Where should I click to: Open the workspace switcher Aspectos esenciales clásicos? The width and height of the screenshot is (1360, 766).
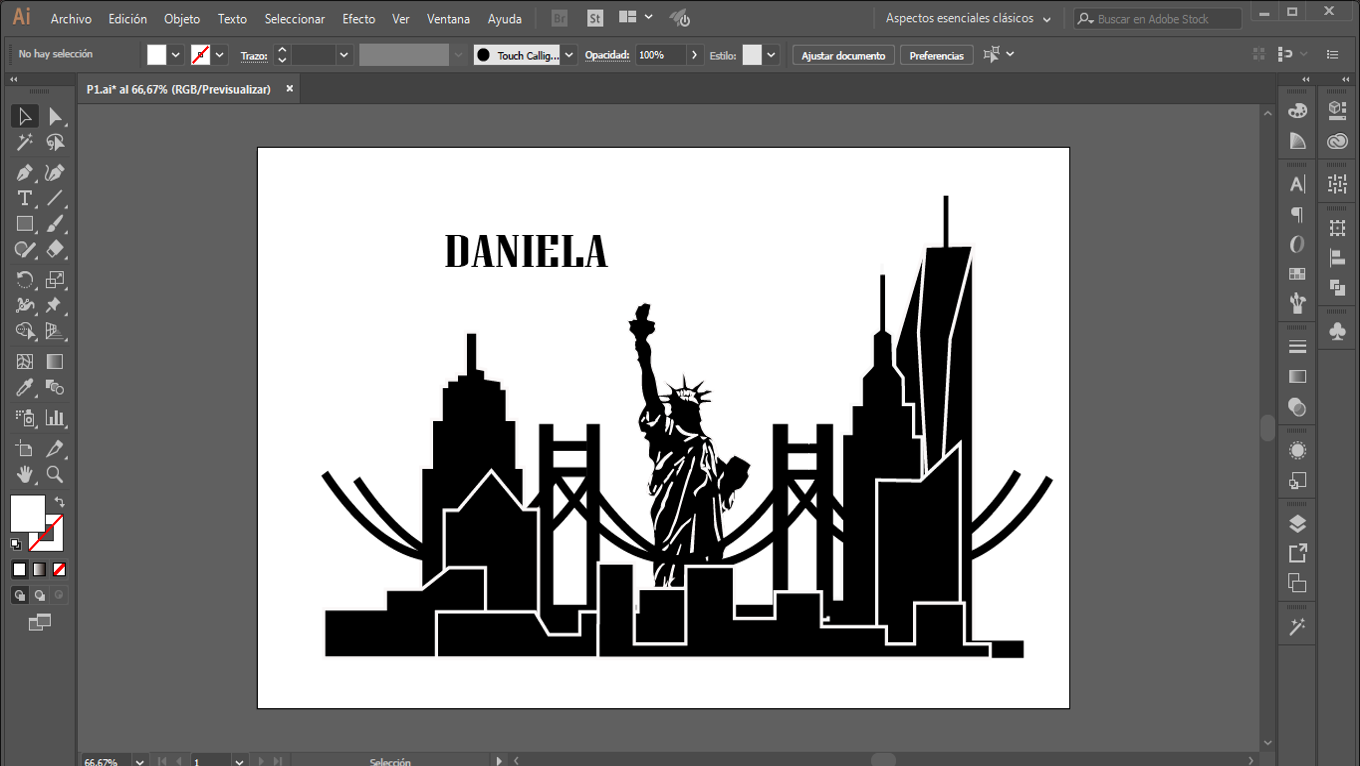968,18
